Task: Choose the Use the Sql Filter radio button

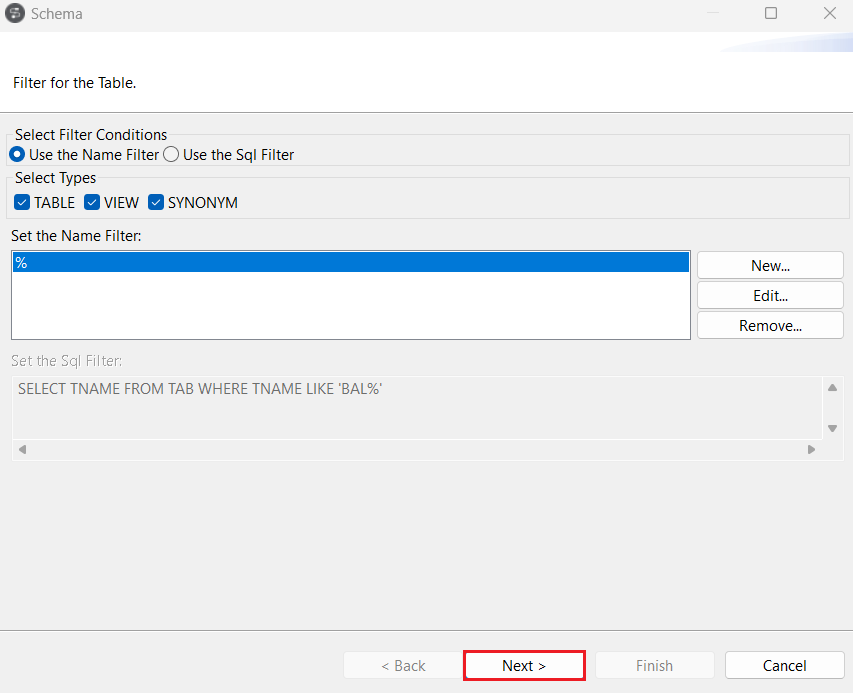Action: pyautogui.click(x=171, y=155)
